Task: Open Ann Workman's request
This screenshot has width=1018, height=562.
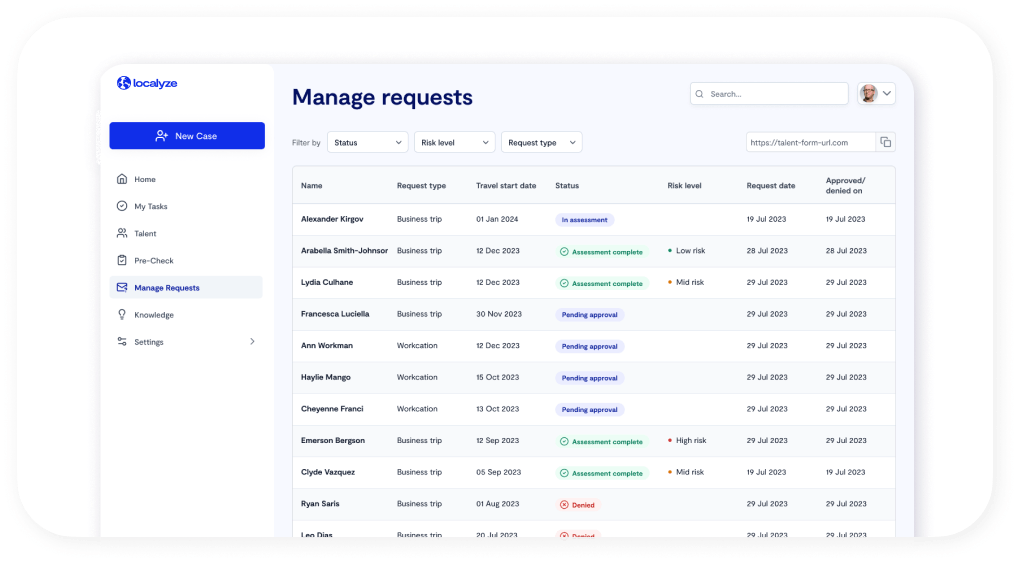Action: click(x=327, y=346)
